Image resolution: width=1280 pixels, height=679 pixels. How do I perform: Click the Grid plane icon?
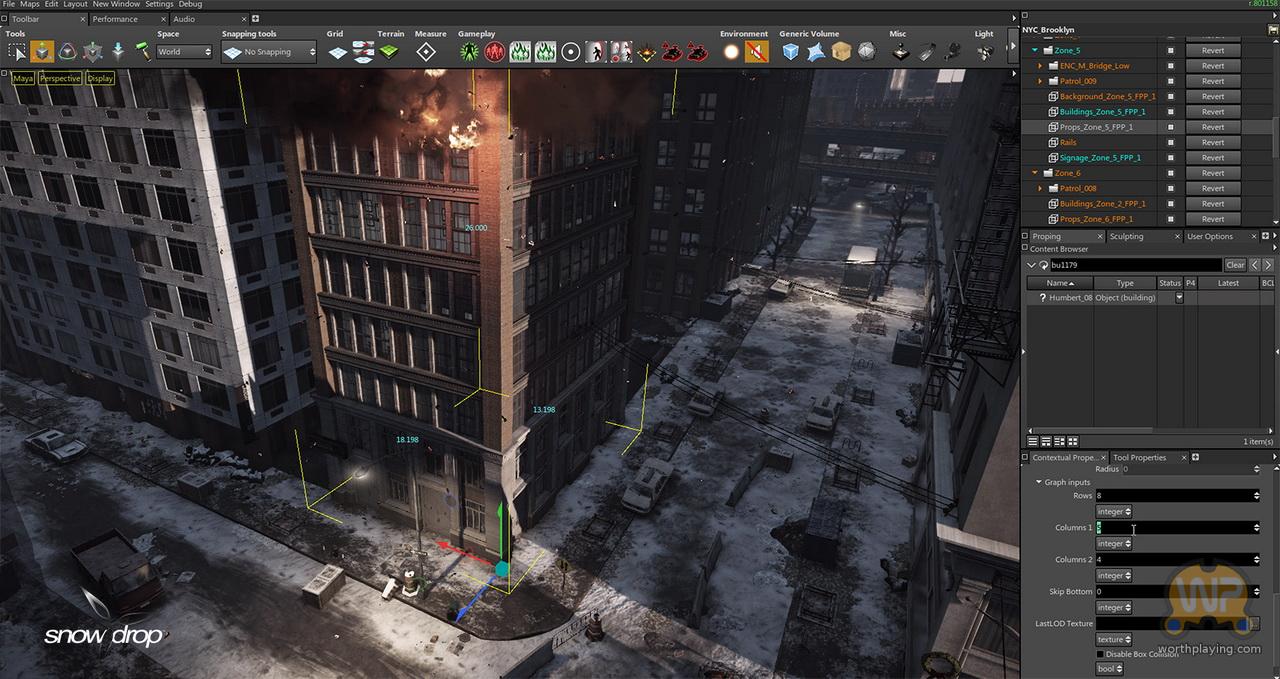click(x=338, y=52)
